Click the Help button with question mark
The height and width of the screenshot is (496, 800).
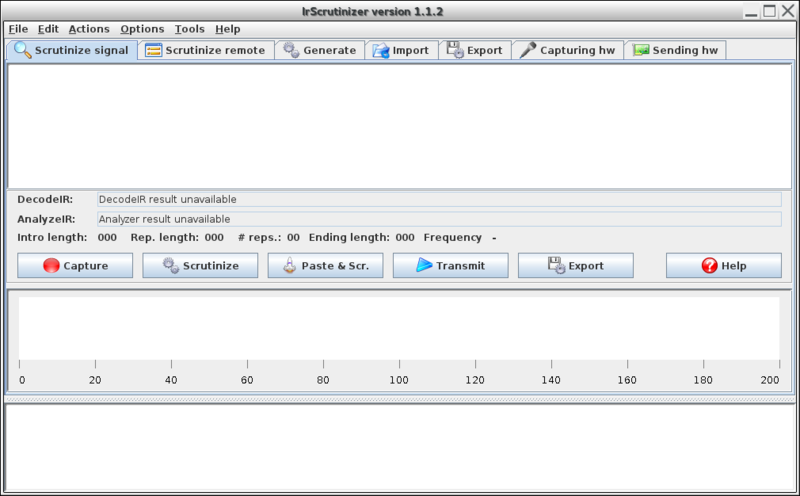[x=723, y=266]
